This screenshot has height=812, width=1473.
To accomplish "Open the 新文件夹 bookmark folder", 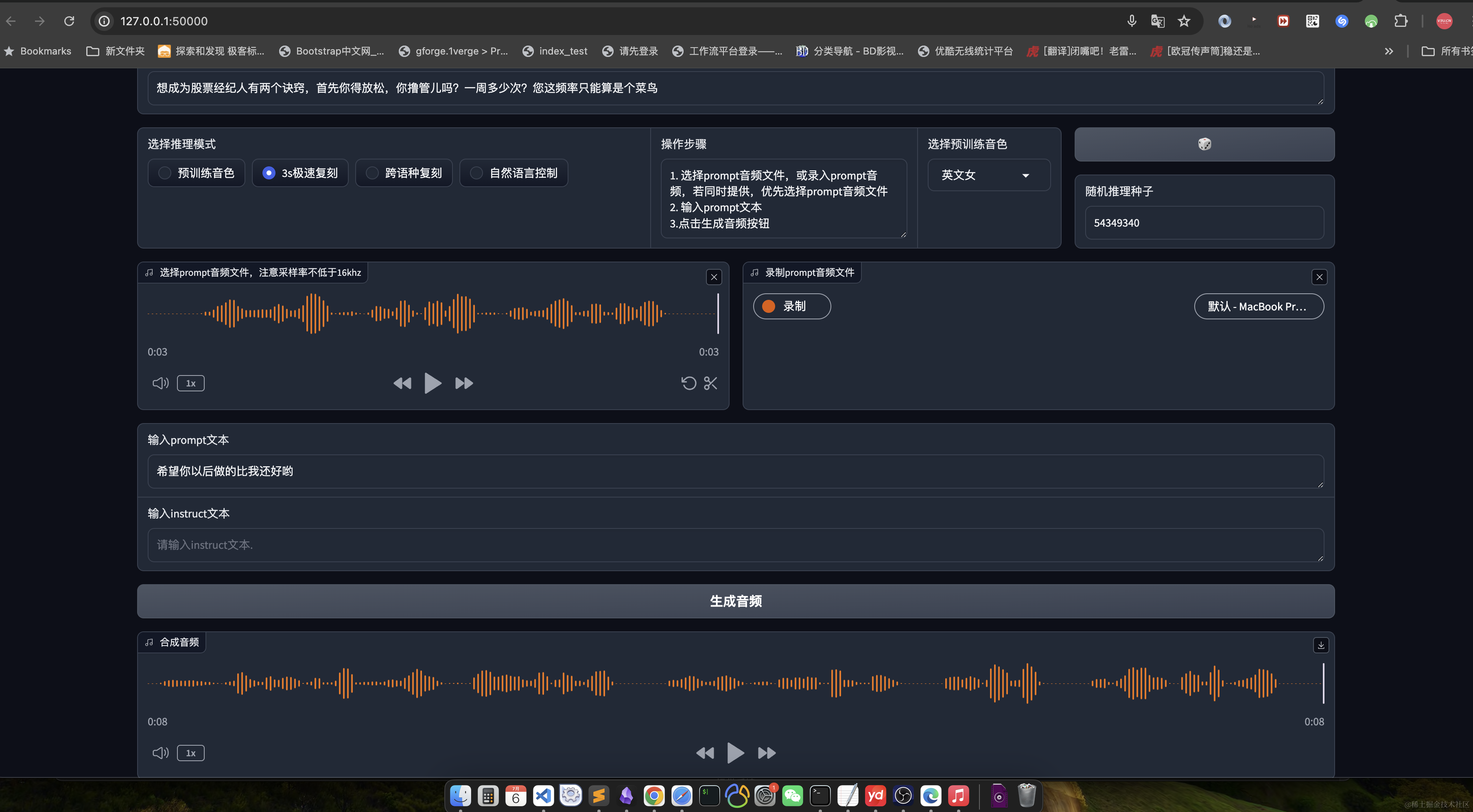I will tap(116, 52).
